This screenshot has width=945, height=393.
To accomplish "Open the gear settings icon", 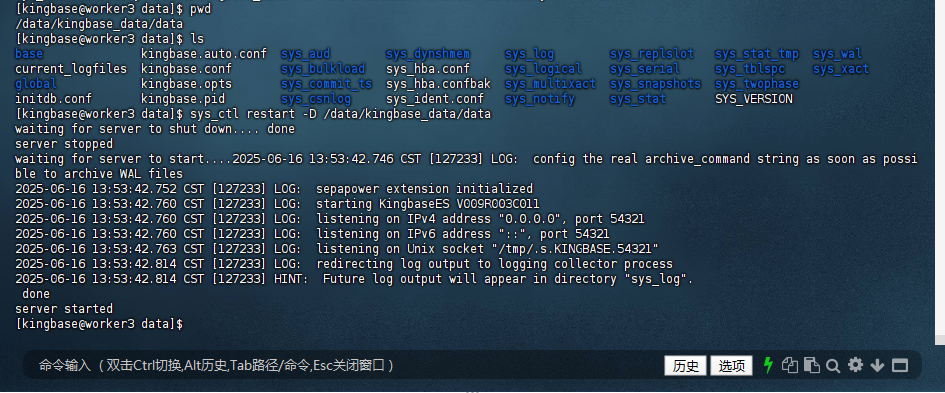I will (x=855, y=365).
